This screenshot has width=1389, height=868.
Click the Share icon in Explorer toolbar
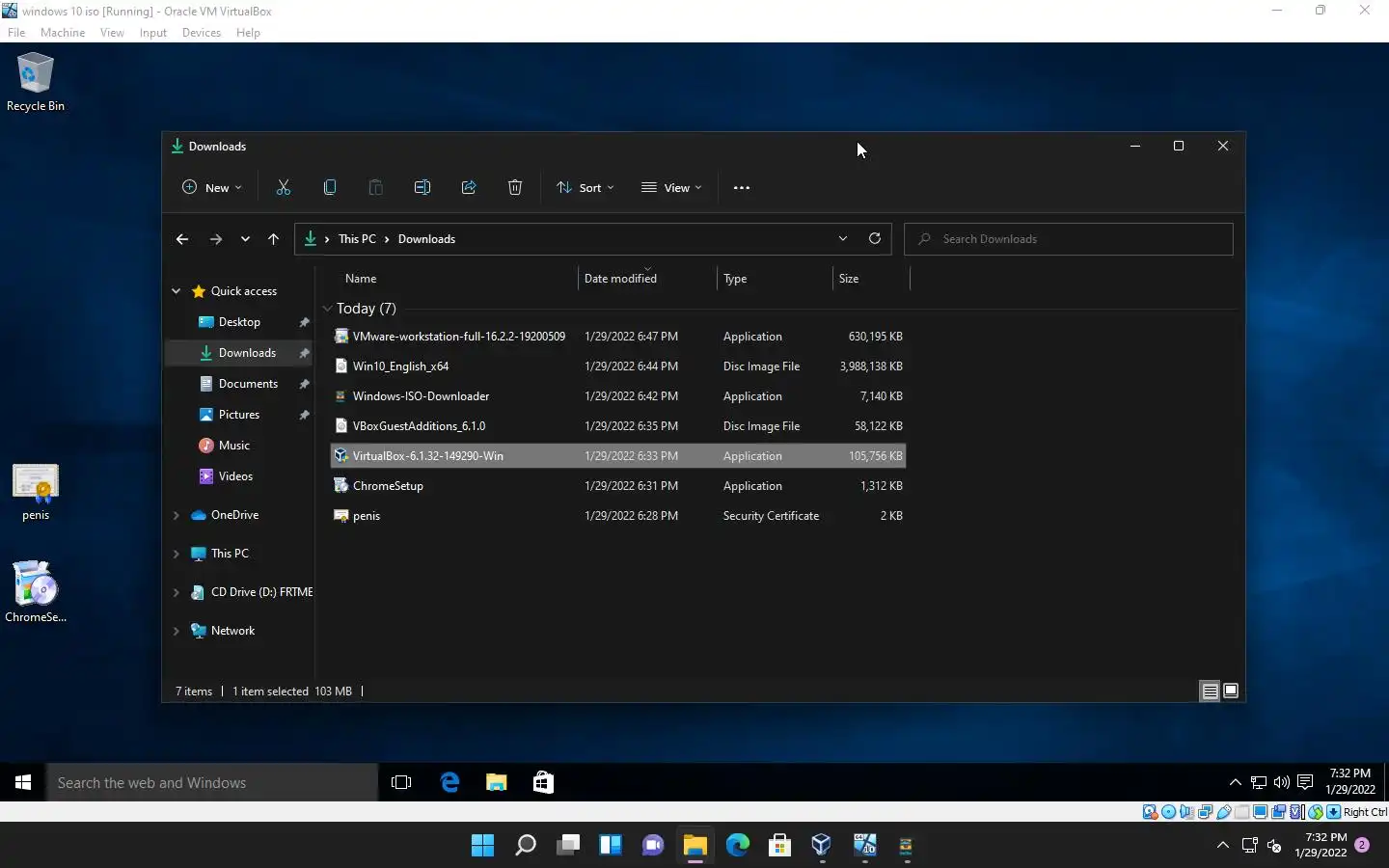pyautogui.click(x=469, y=188)
